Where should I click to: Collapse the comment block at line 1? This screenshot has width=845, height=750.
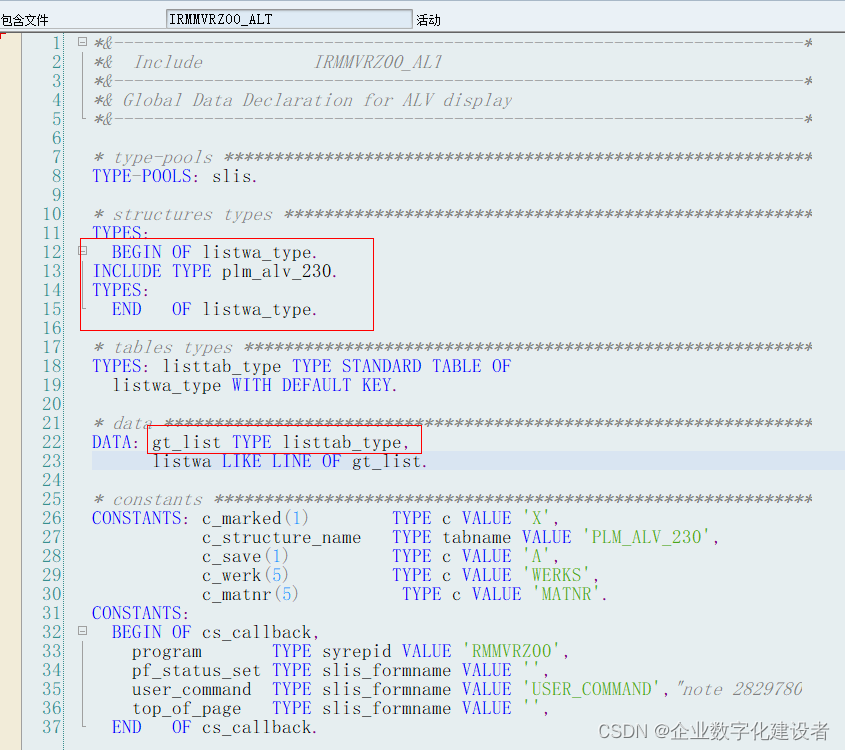tap(83, 42)
